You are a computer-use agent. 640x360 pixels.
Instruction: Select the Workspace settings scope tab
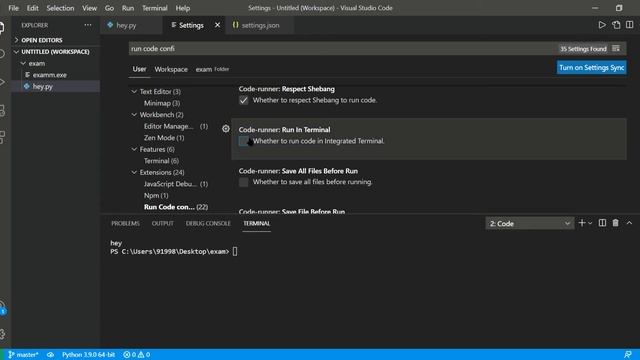(x=171, y=69)
